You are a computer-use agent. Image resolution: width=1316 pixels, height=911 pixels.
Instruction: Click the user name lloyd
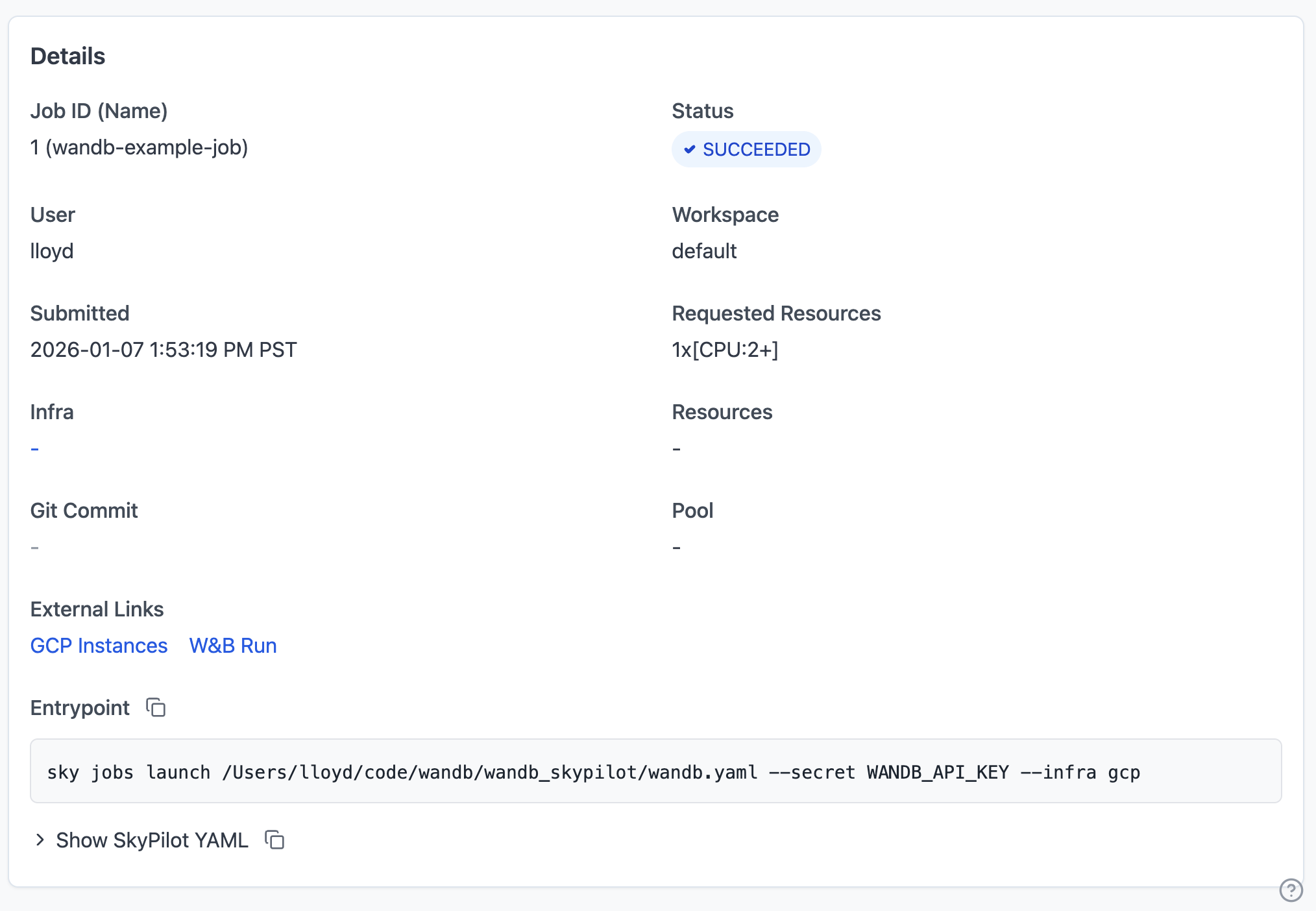(x=52, y=251)
